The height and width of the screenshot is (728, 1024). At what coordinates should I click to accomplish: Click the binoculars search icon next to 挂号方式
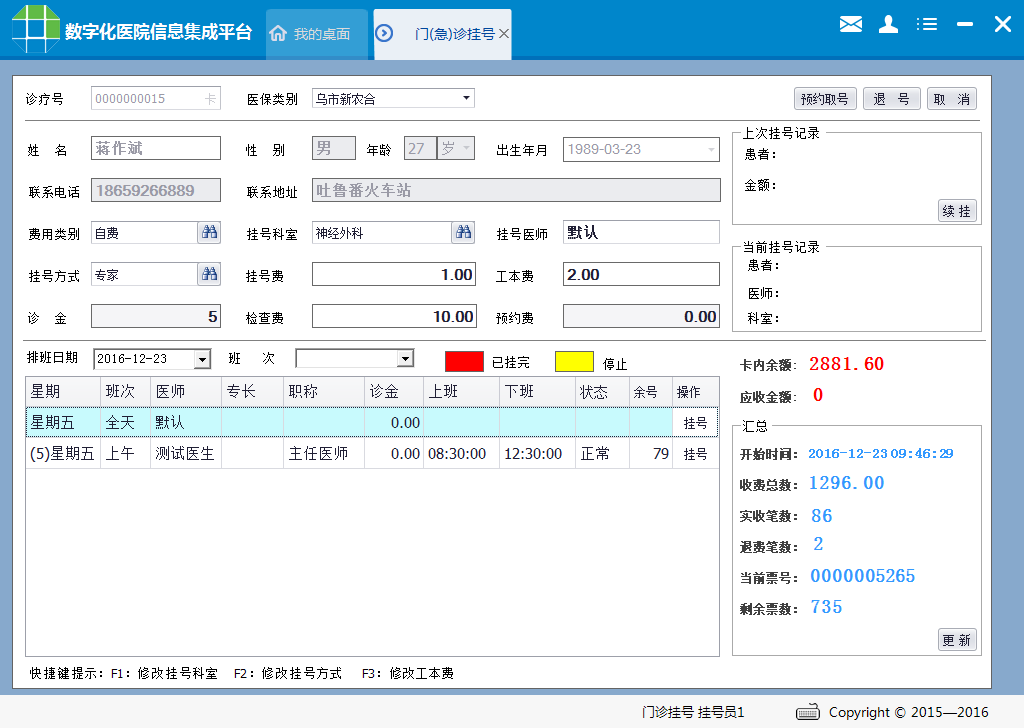click(x=209, y=273)
